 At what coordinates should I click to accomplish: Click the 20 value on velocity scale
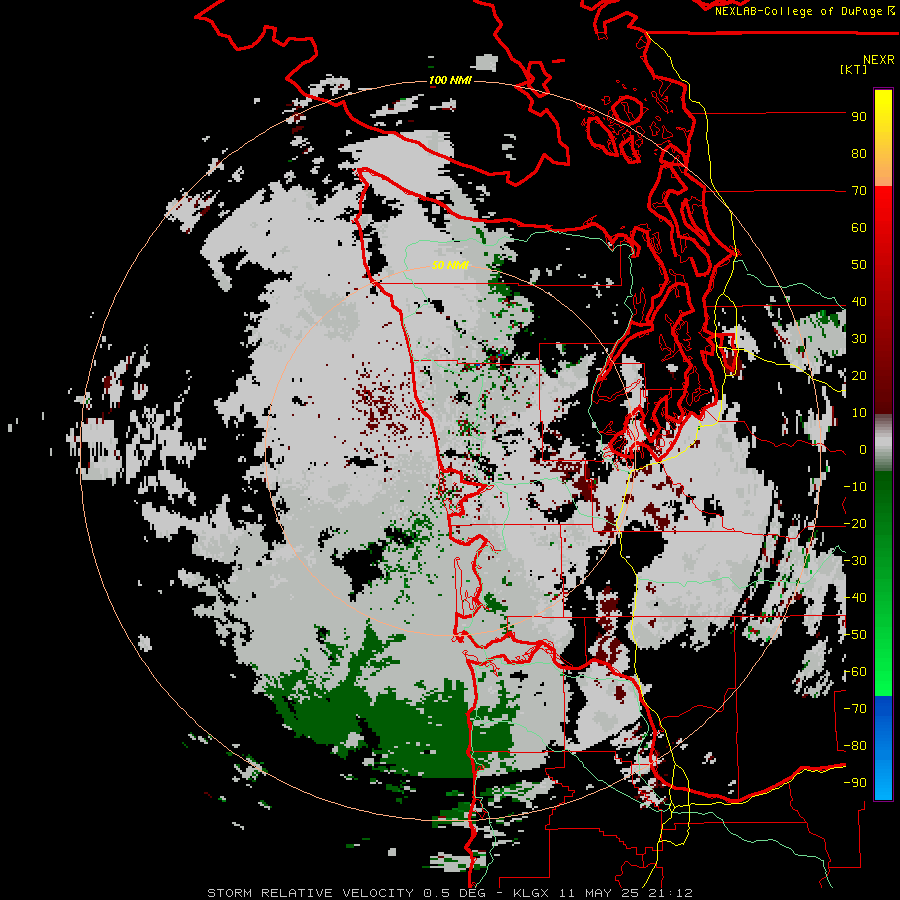[859, 375]
